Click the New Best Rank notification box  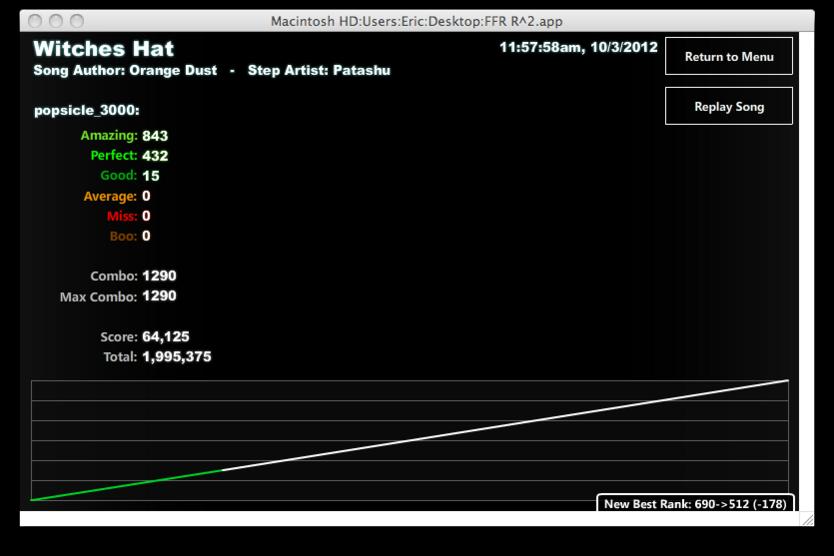click(695, 503)
